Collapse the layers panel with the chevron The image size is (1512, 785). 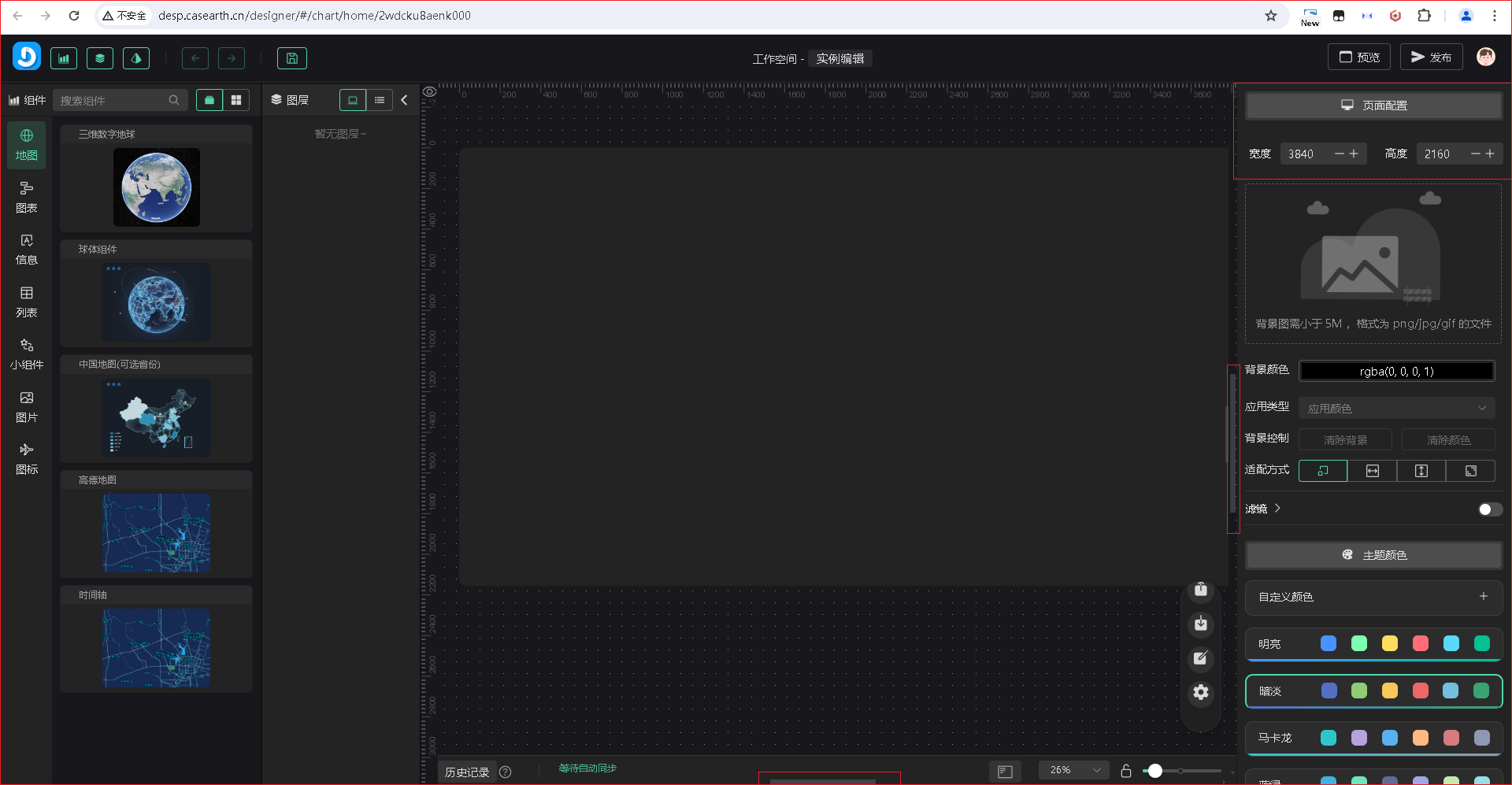[x=404, y=100]
